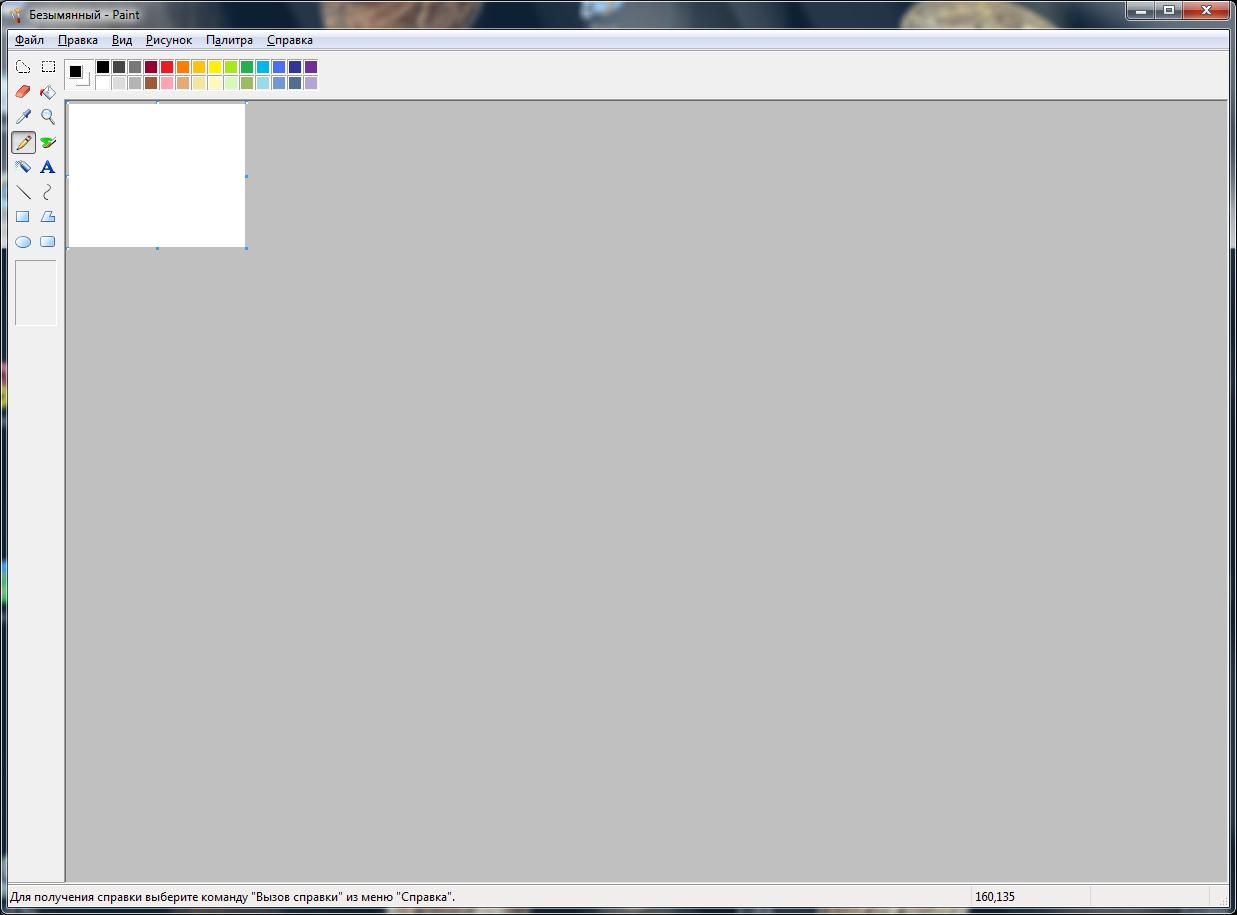Viewport: 1237px width, 915px height.
Task: Click the right-middle canvas resize handle
Action: click(247, 176)
